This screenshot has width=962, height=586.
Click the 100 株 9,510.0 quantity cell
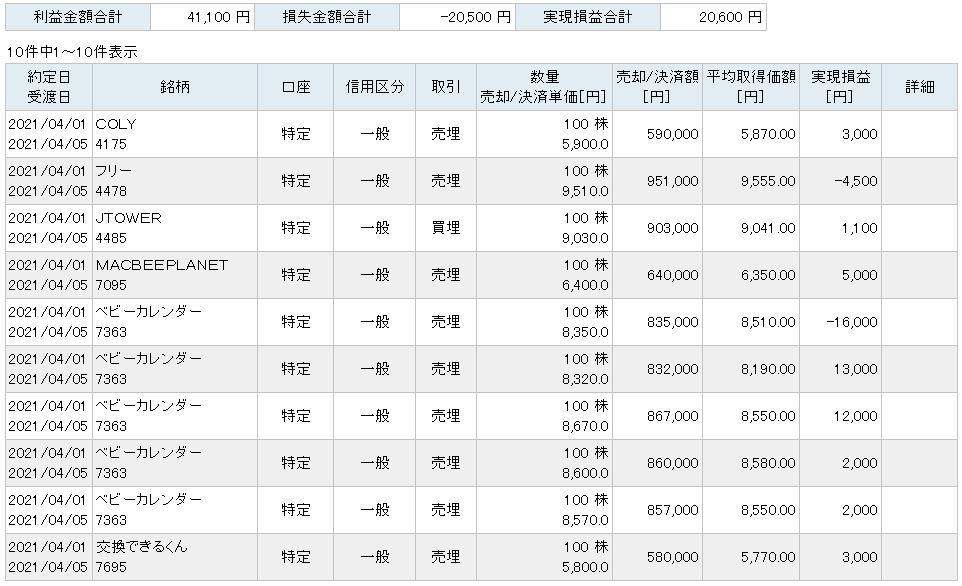point(544,181)
